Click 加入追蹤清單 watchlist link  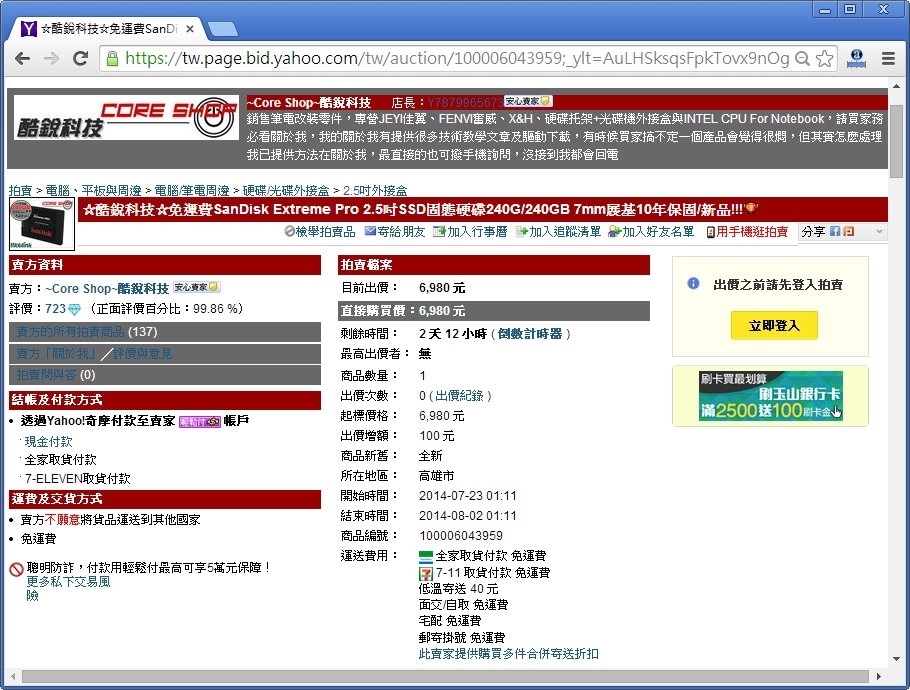point(558,232)
